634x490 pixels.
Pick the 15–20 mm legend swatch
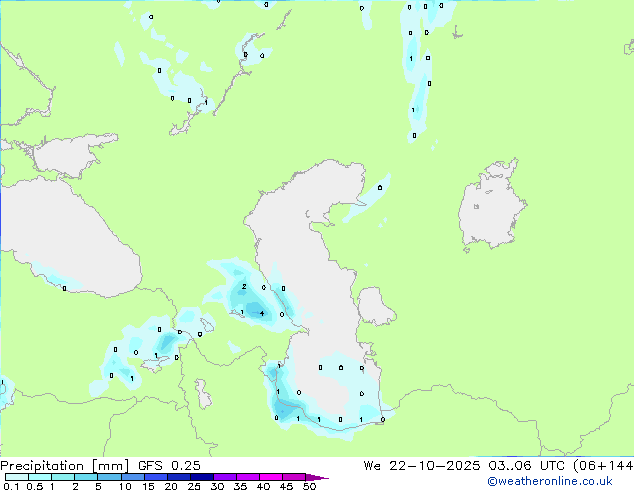coord(156,477)
